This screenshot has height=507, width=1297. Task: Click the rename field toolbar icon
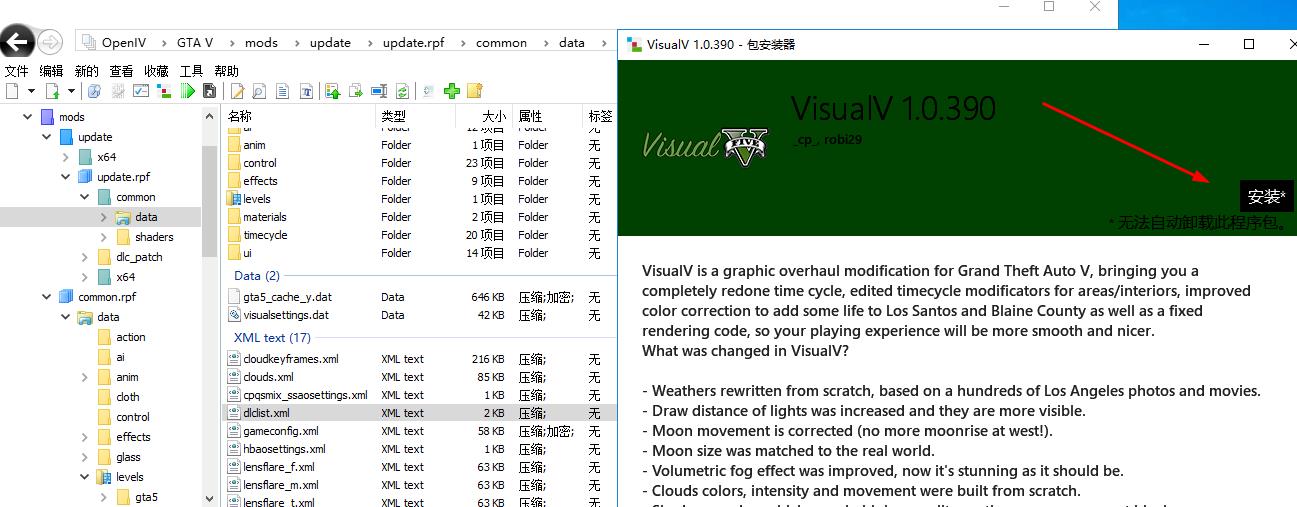point(379,91)
